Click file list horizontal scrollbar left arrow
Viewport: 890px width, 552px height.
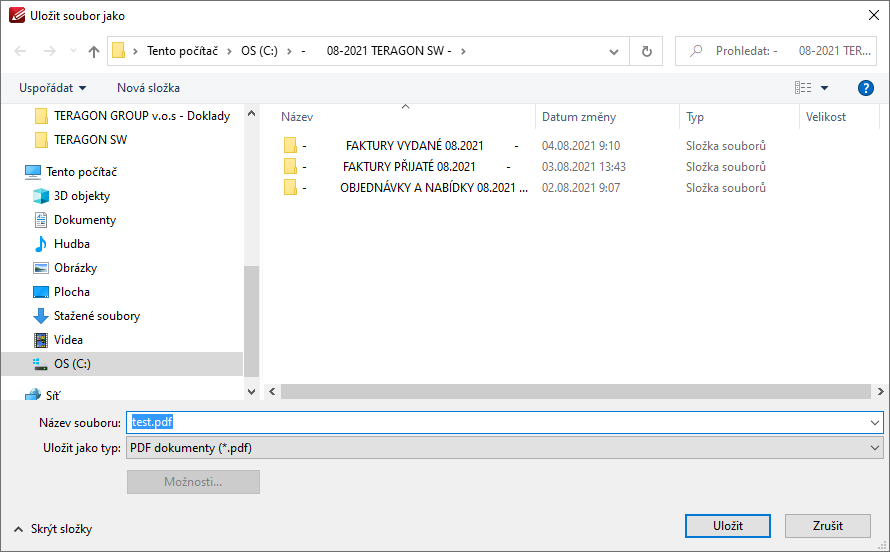coord(272,391)
